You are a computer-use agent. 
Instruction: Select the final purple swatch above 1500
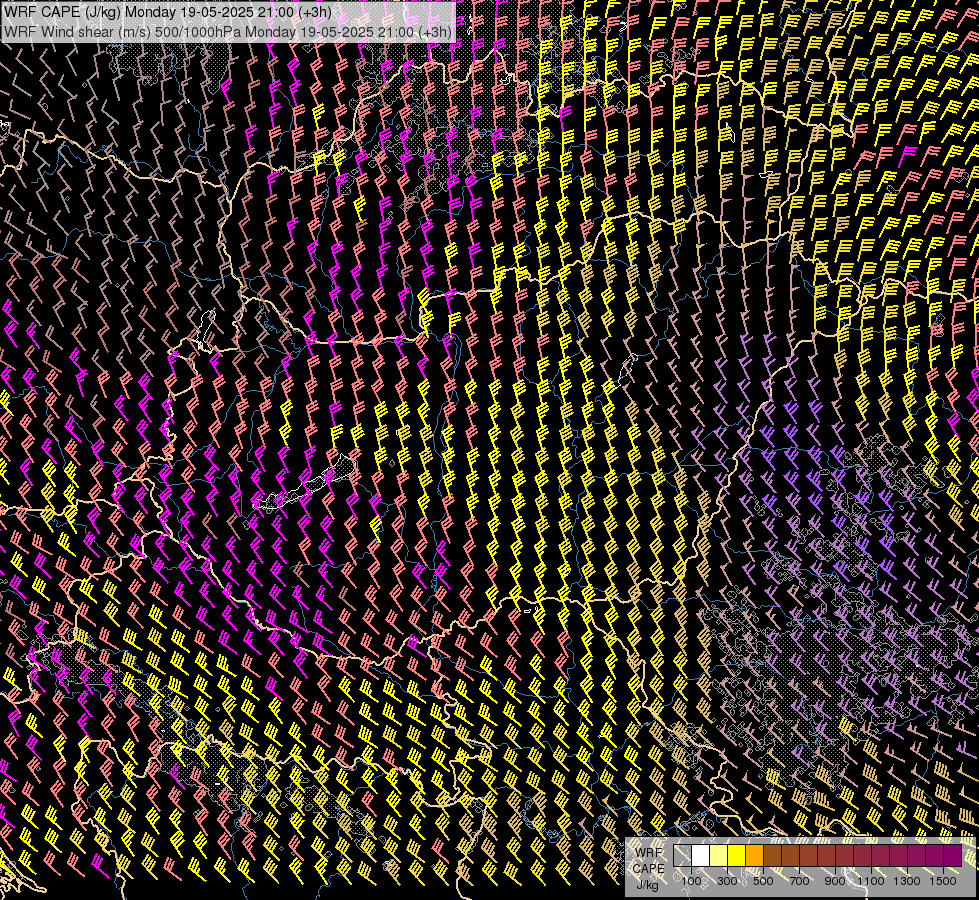point(953,856)
